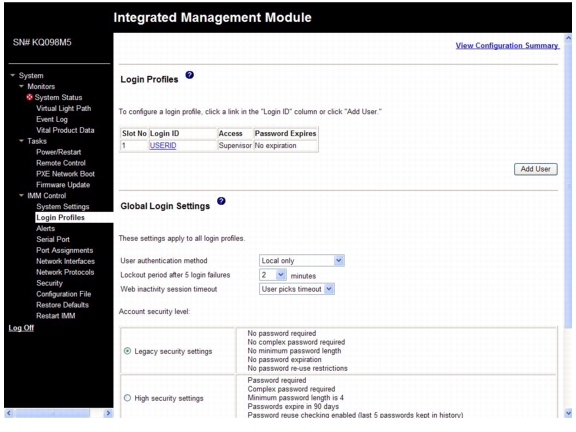The width and height of the screenshot is (576, 432).
Task: Open Event Log in sidebar
Action: point(52,119)
